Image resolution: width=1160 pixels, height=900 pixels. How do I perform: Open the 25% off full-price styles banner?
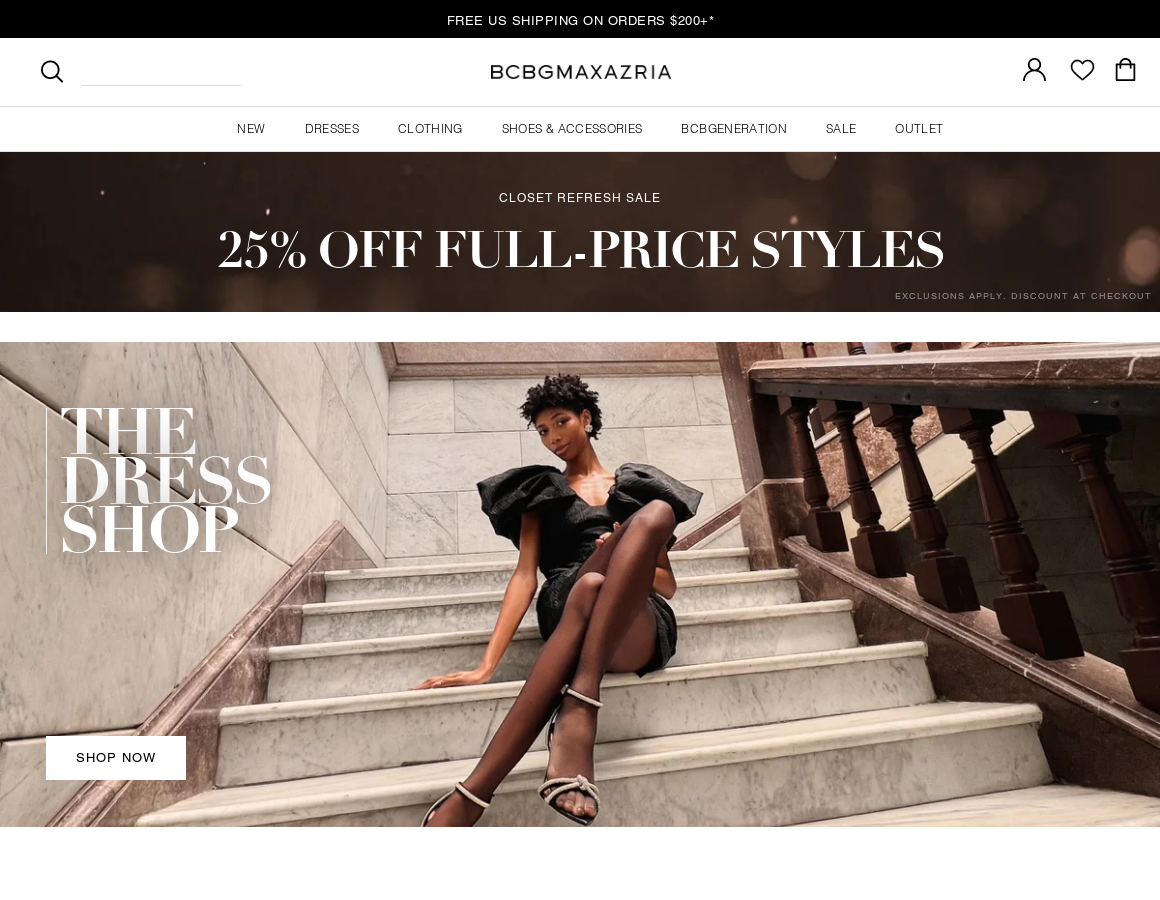[580, 232]
